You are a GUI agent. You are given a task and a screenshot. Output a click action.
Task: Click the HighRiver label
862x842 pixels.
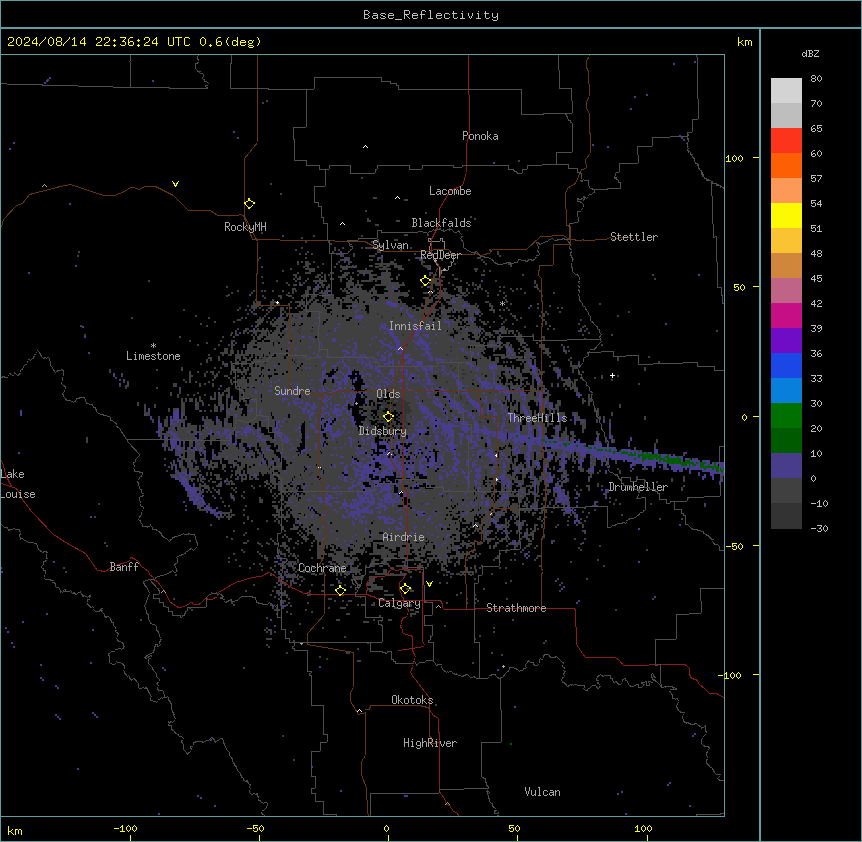[430, 743]
